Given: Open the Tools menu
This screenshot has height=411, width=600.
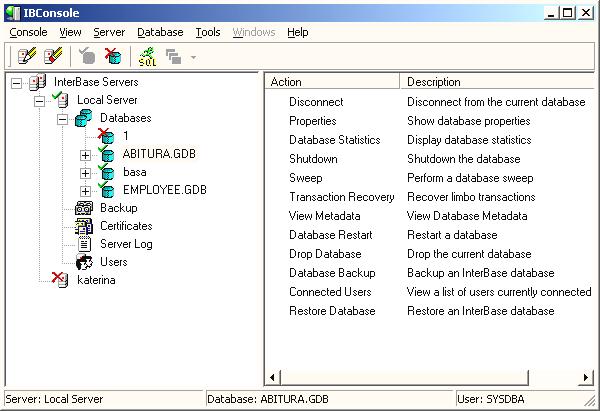Looking at the screenshot, I should click(x=208, y=32).
